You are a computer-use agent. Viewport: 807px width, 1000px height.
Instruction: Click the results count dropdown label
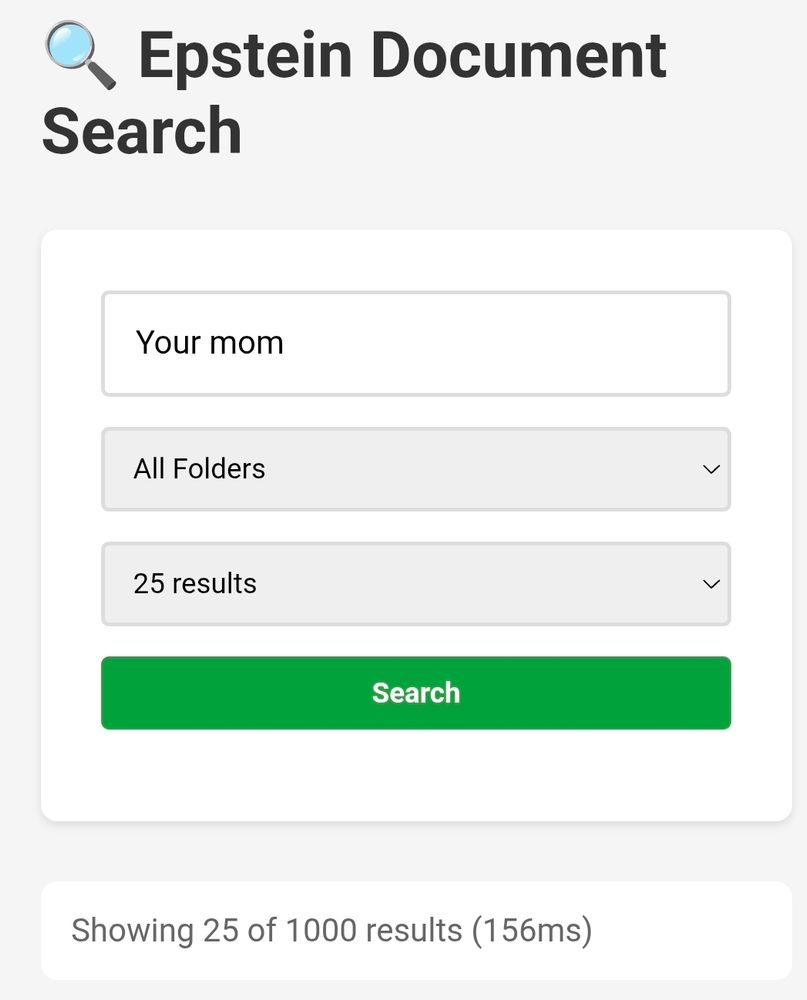pos(194,583)
